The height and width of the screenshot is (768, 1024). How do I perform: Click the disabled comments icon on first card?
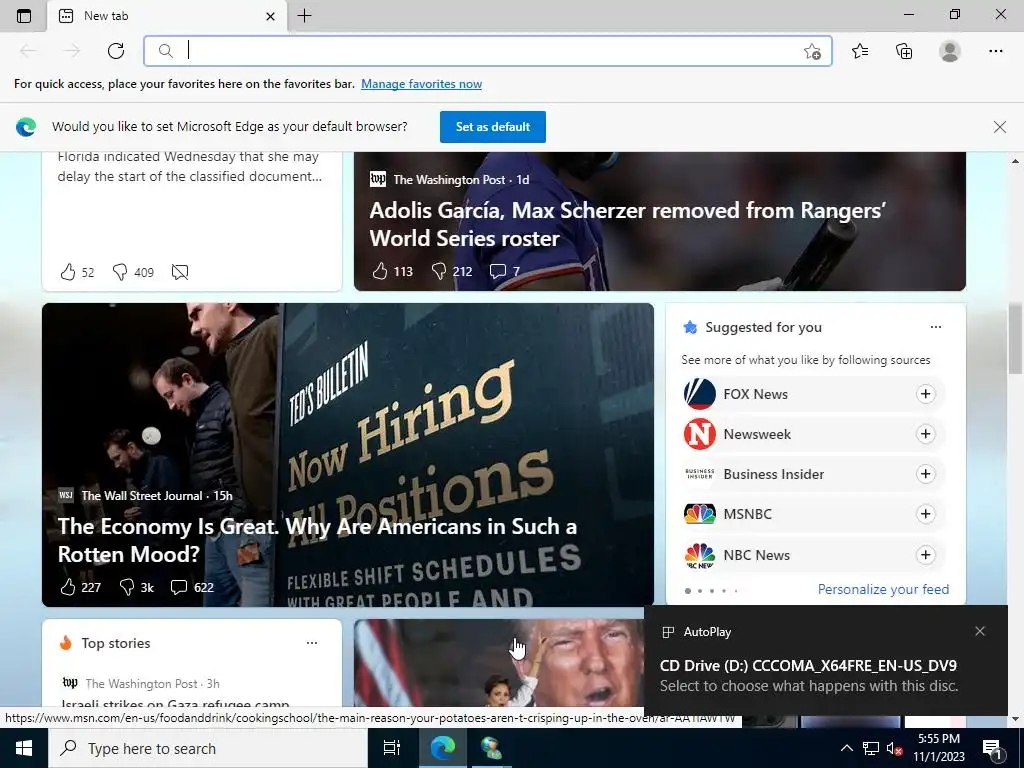[180, 272]
